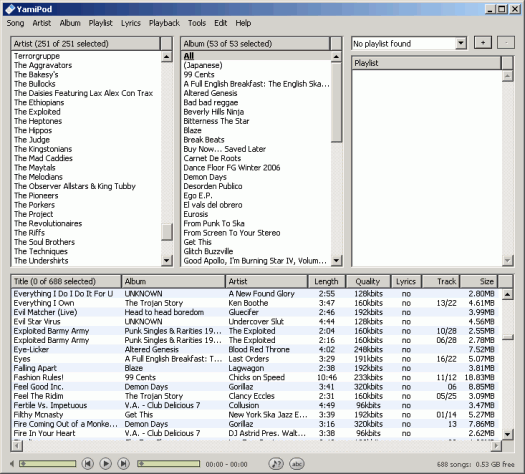Image resolution: width=525 pixels, height=474 pixels.
Task: Select artist The Techniques
Action: click(86, 251)
